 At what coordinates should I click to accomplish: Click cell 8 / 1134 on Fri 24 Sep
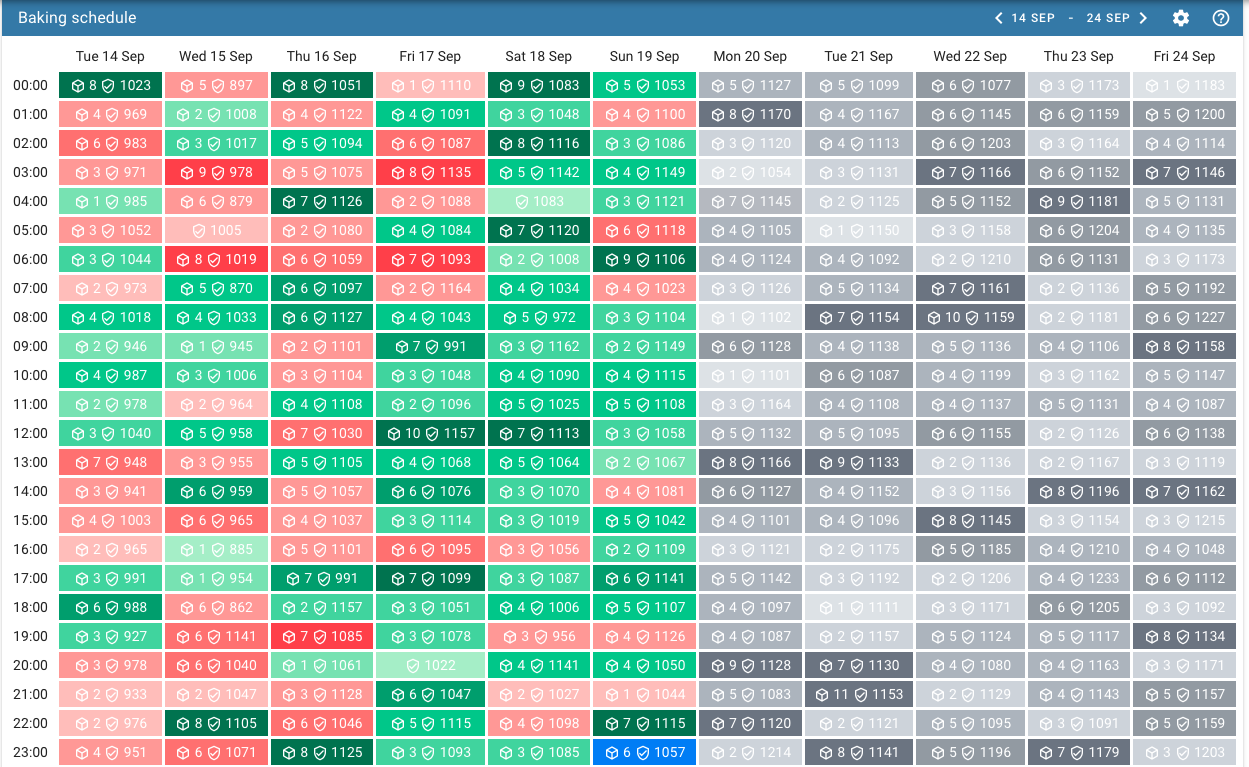pos(1185,637)
